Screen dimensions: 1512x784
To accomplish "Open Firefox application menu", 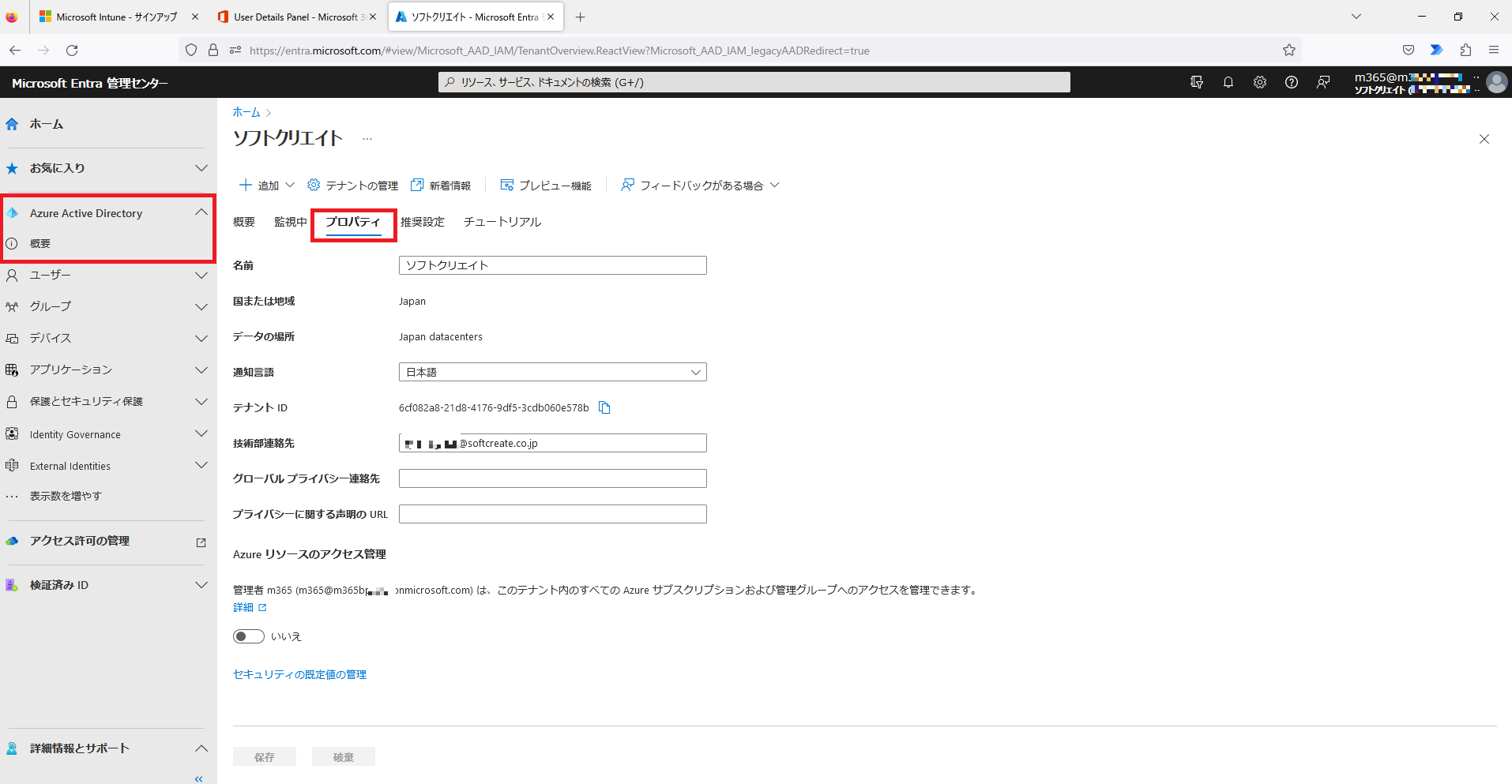I will (x=1494, y=50).
